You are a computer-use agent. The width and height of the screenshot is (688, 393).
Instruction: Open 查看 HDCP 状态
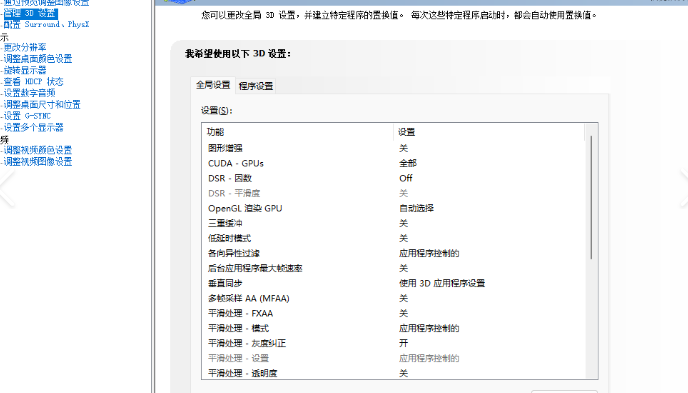click(x=33, y=82)
